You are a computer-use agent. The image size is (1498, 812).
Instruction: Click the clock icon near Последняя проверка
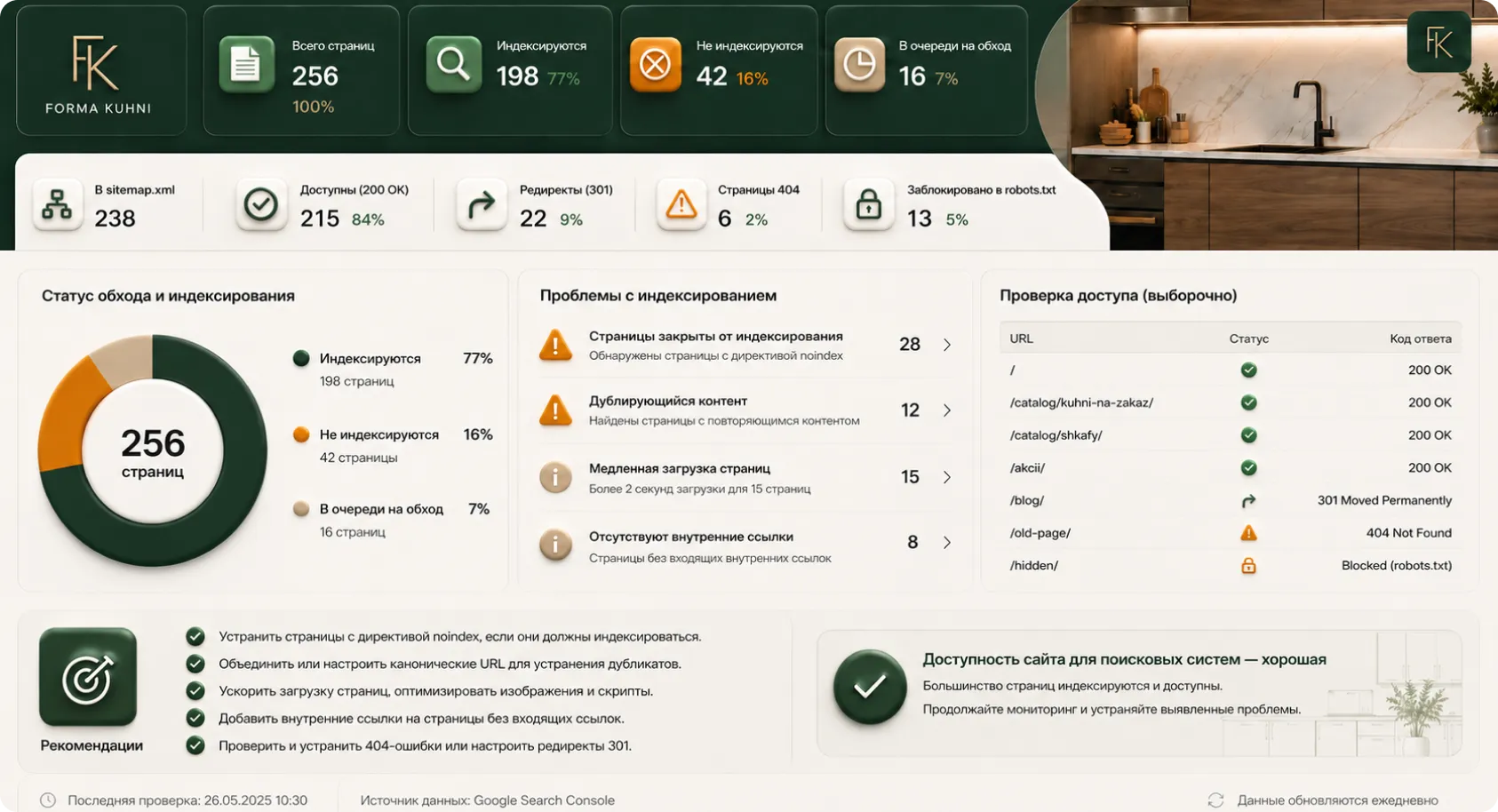pyautogui.click(x=48, y=800)
